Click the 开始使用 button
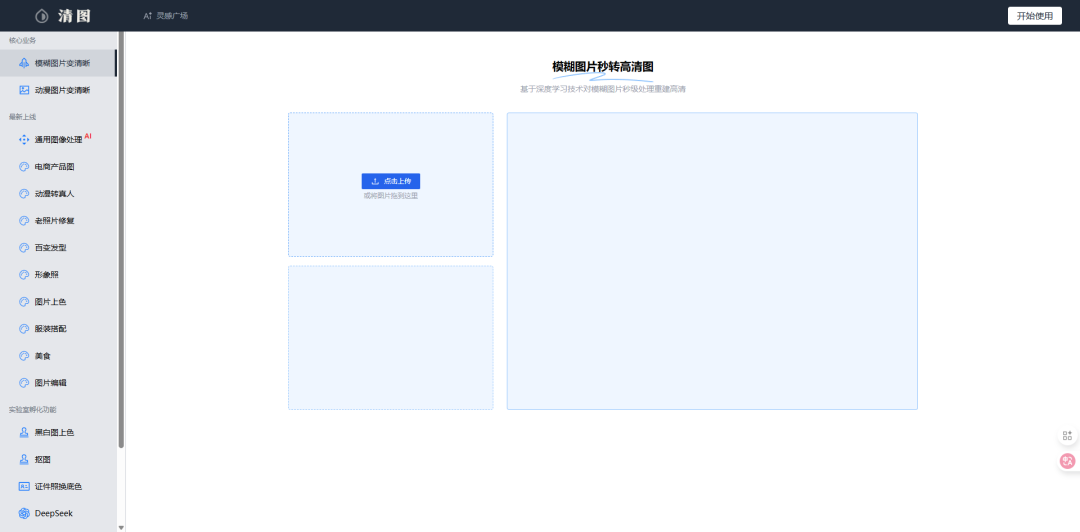Image resolution: width=1080 pixels, height=532 pixels. point(1035,16)
